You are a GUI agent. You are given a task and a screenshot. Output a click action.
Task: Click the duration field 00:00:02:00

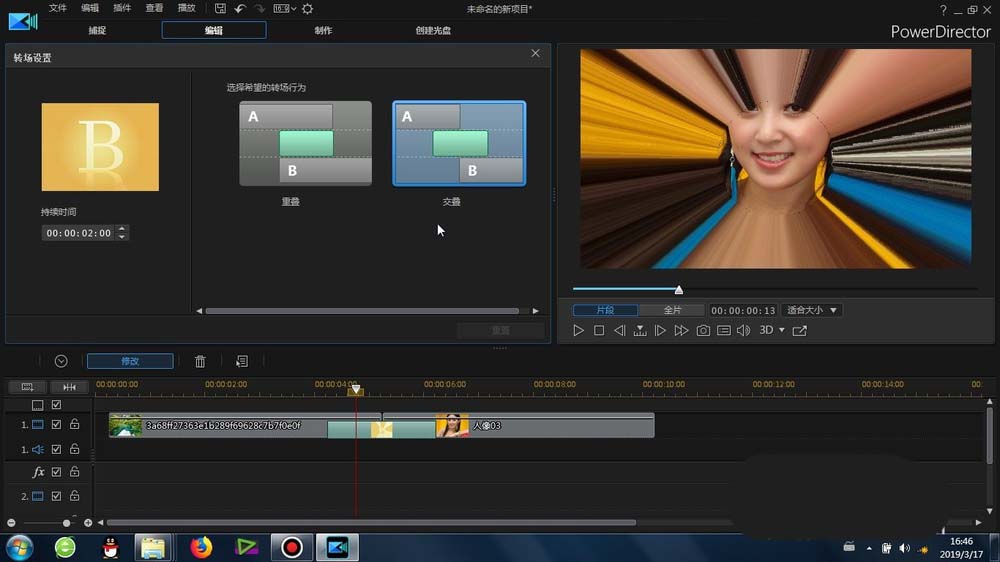(78, 233)
